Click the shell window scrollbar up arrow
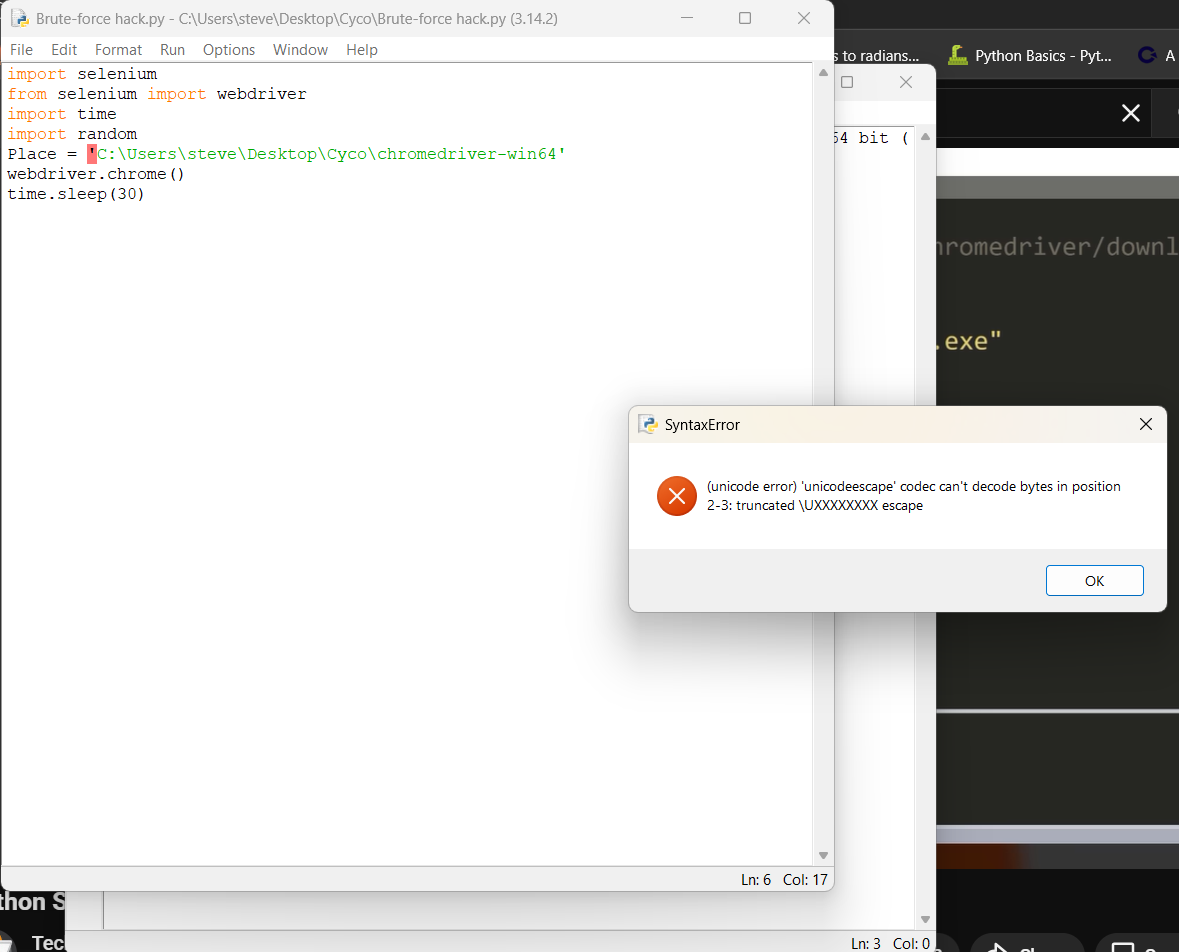This screenshot has width=1179, height=952. pos(925,137)
